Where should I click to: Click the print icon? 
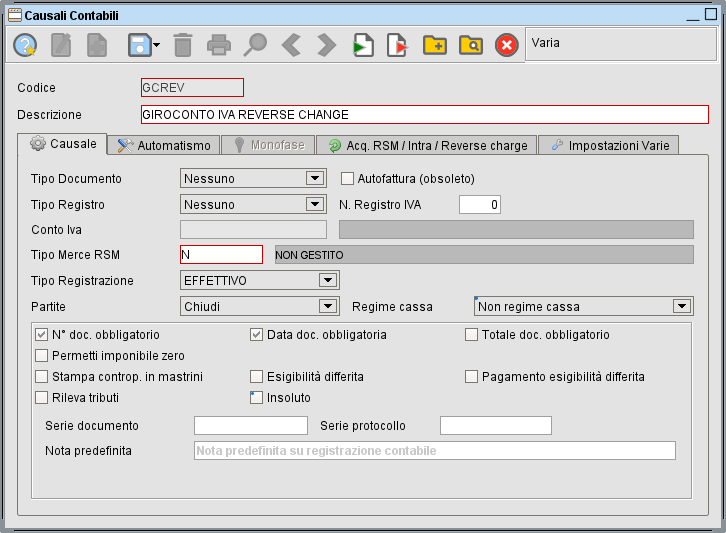(219, 45)
